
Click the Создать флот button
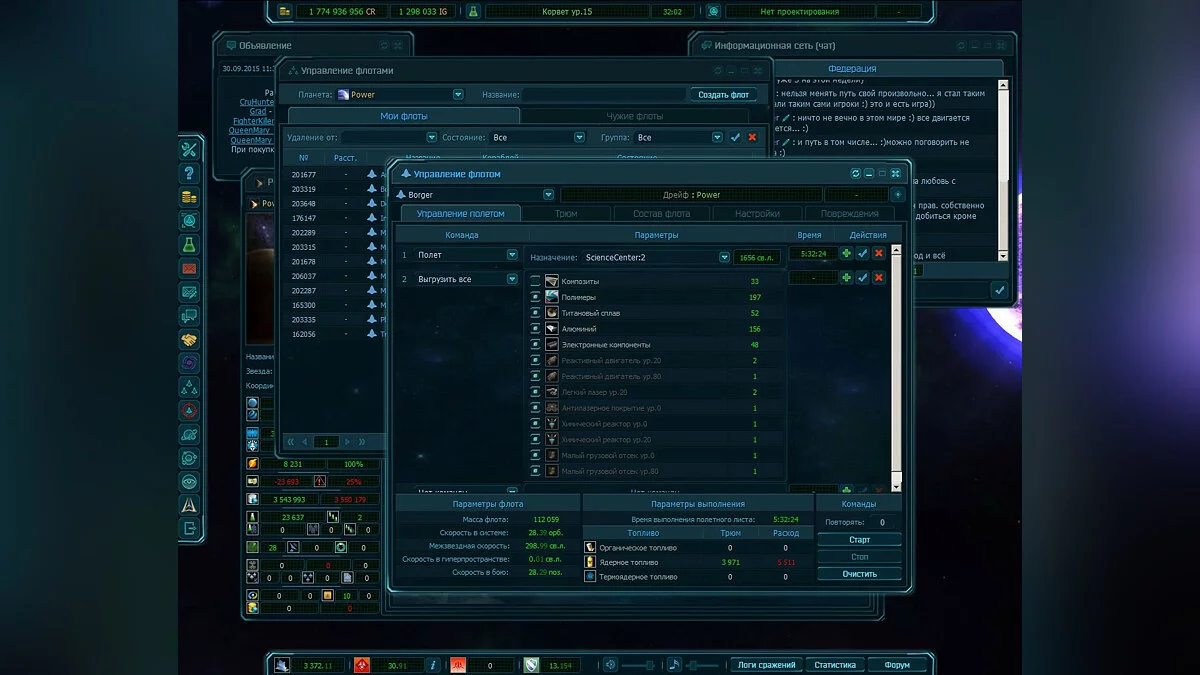(x=723, y=94)
